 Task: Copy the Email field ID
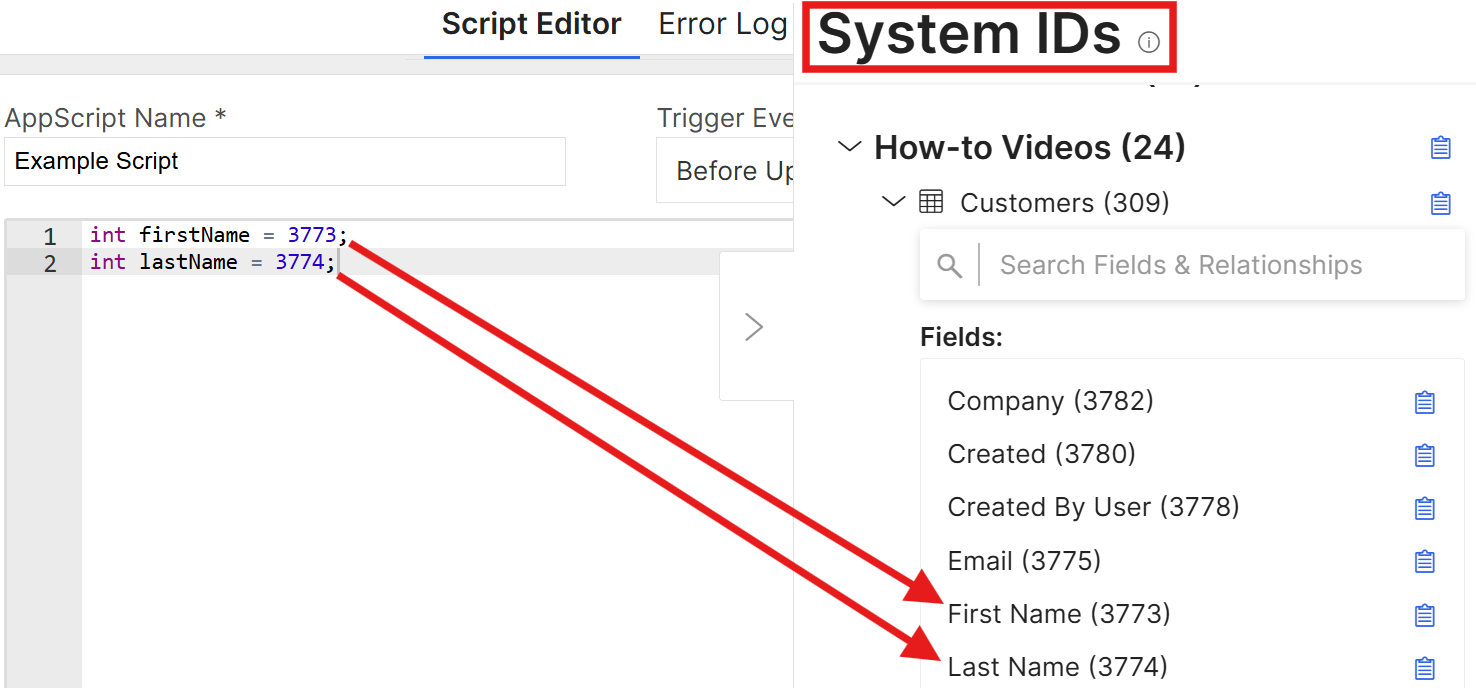pyautogui.click(x=1425, y=561)
